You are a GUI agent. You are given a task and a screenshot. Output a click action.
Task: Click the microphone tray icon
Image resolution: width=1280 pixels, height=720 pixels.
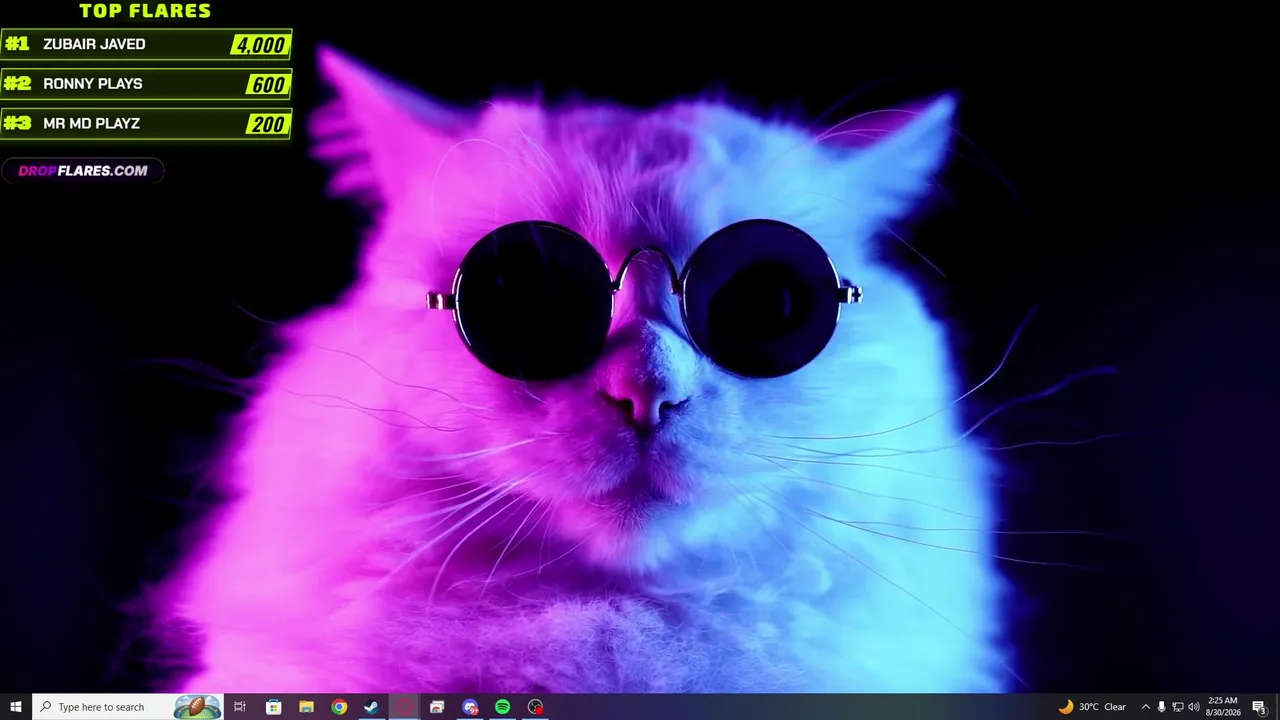pos(1161,707)
